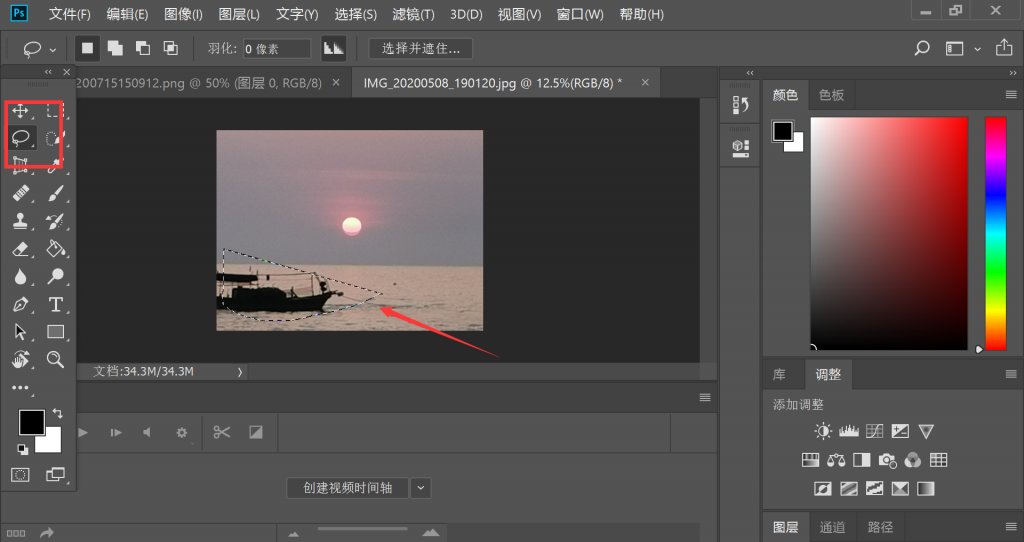Add a Color Lookup adjustment
Image resolution: width=1024 pixels, height=542 pixels.
pos(938,460)
